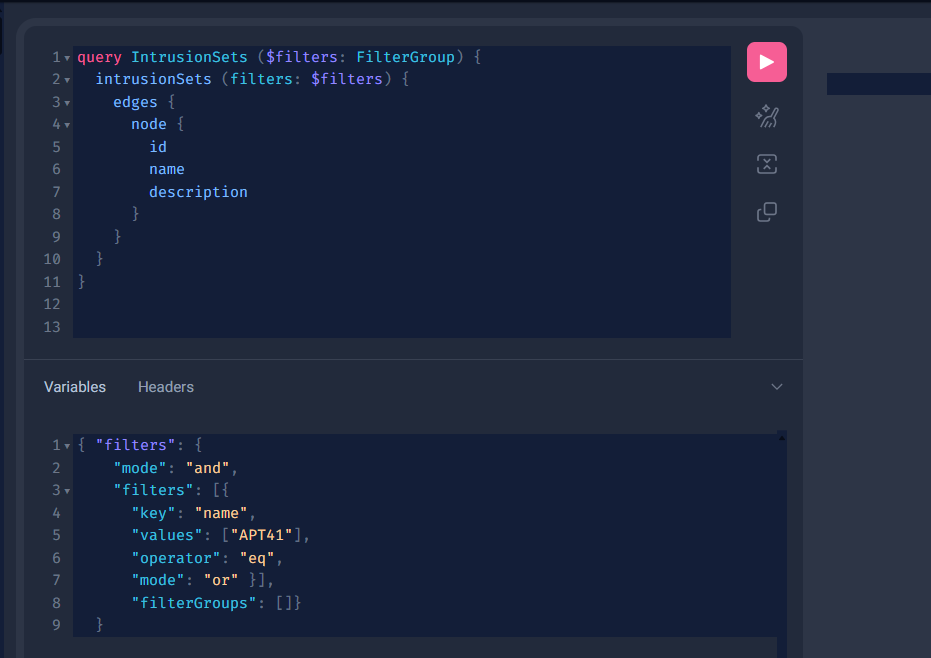Fold the edges block on line 3

65,101
